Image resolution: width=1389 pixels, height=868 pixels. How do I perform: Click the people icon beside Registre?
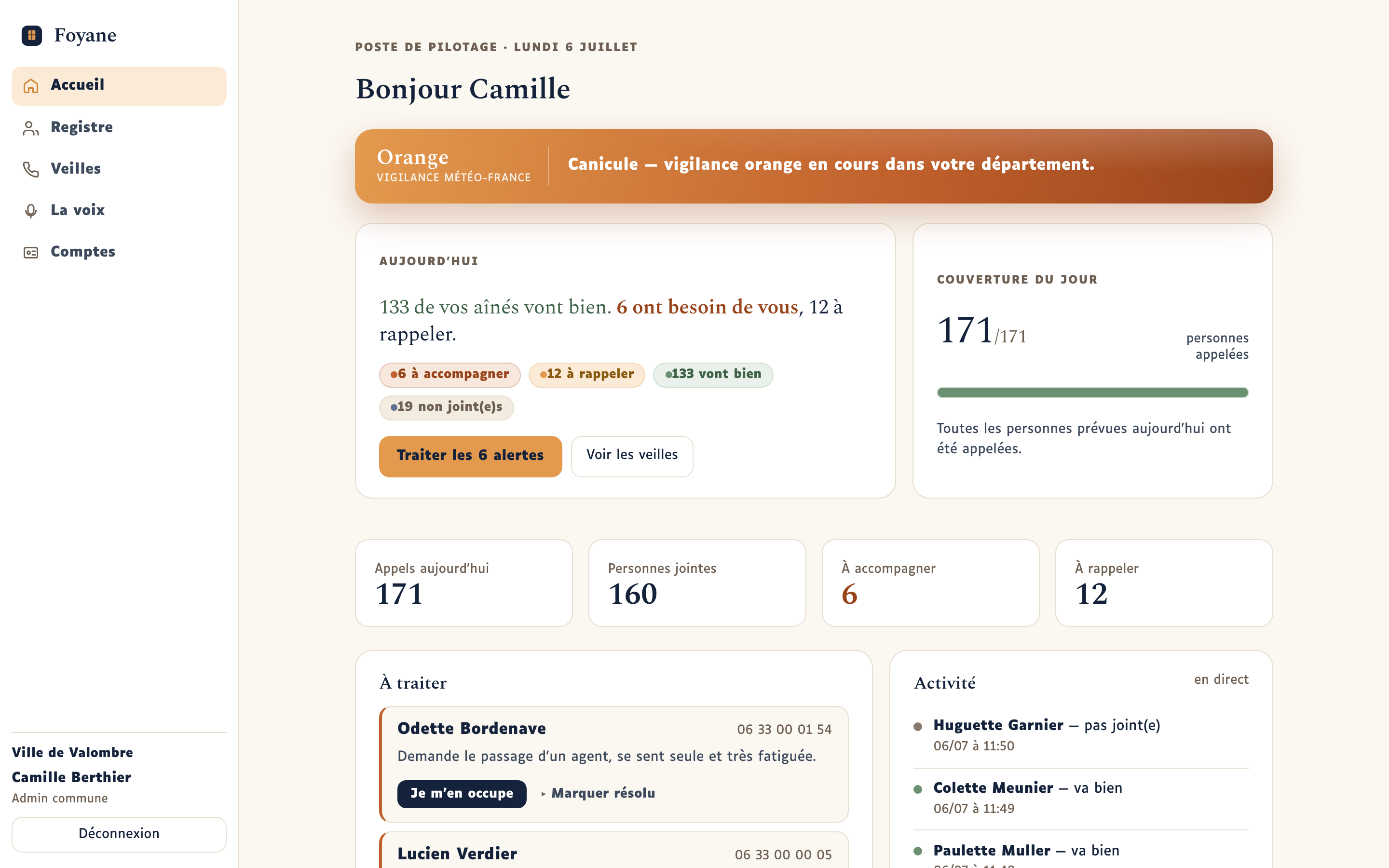coord(31,128)
